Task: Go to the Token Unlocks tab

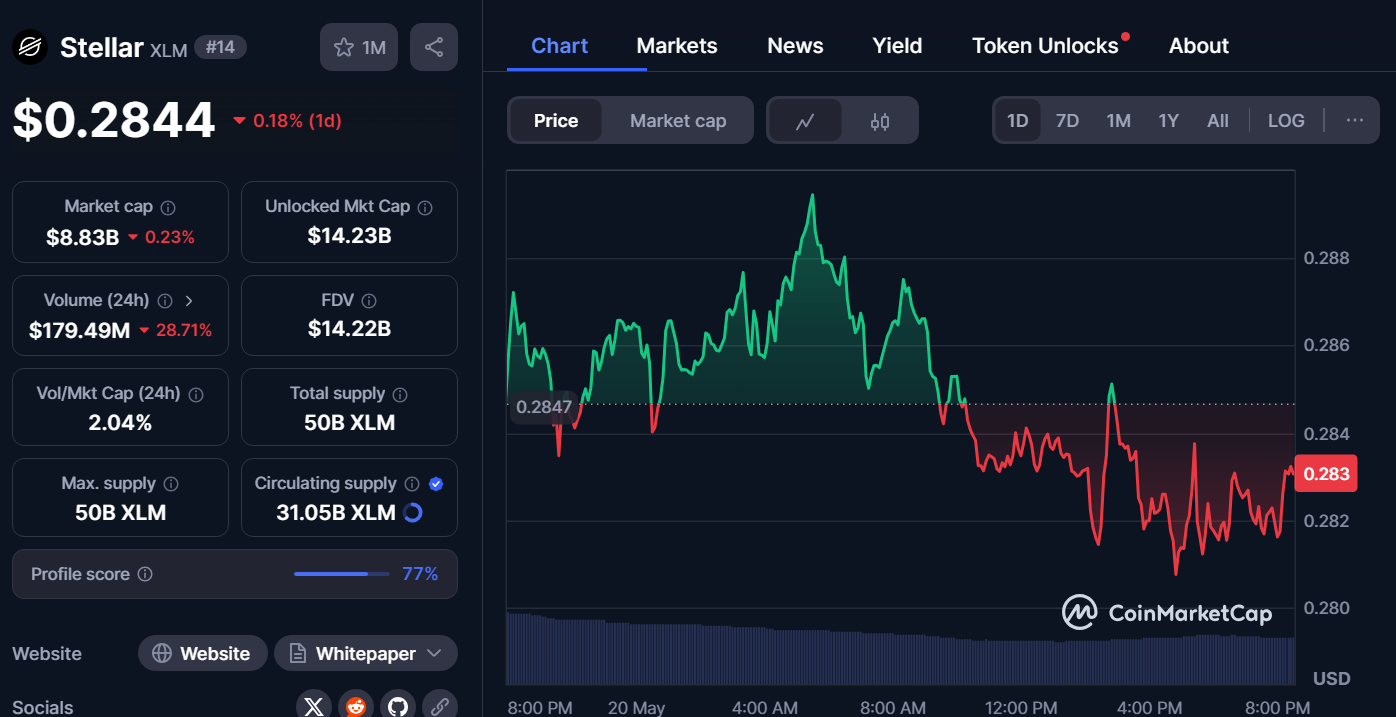Action: click(x=1045, y=46)
